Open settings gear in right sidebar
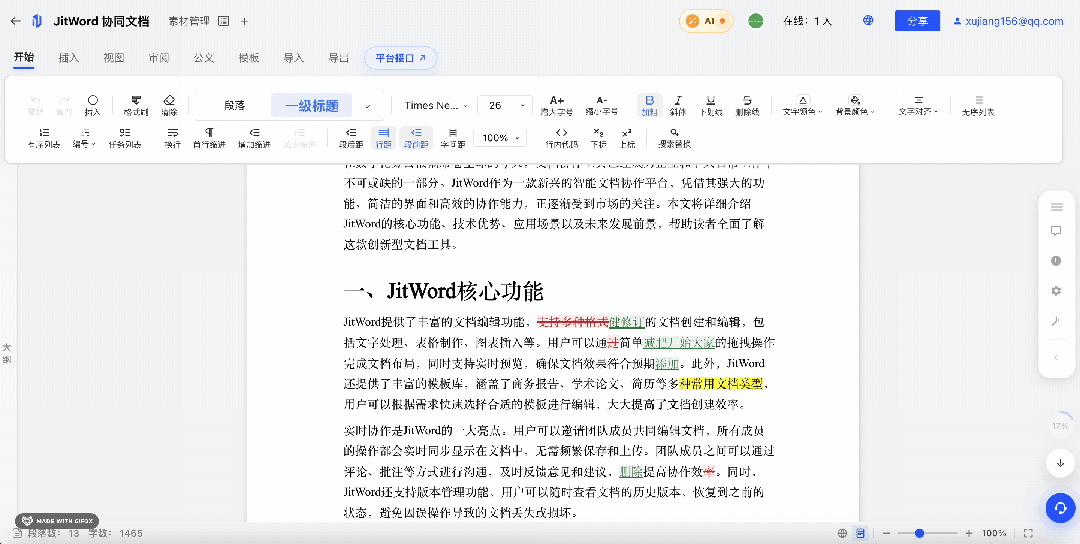Viewport: 1080px width, 544px height. tap(1056, 291)
